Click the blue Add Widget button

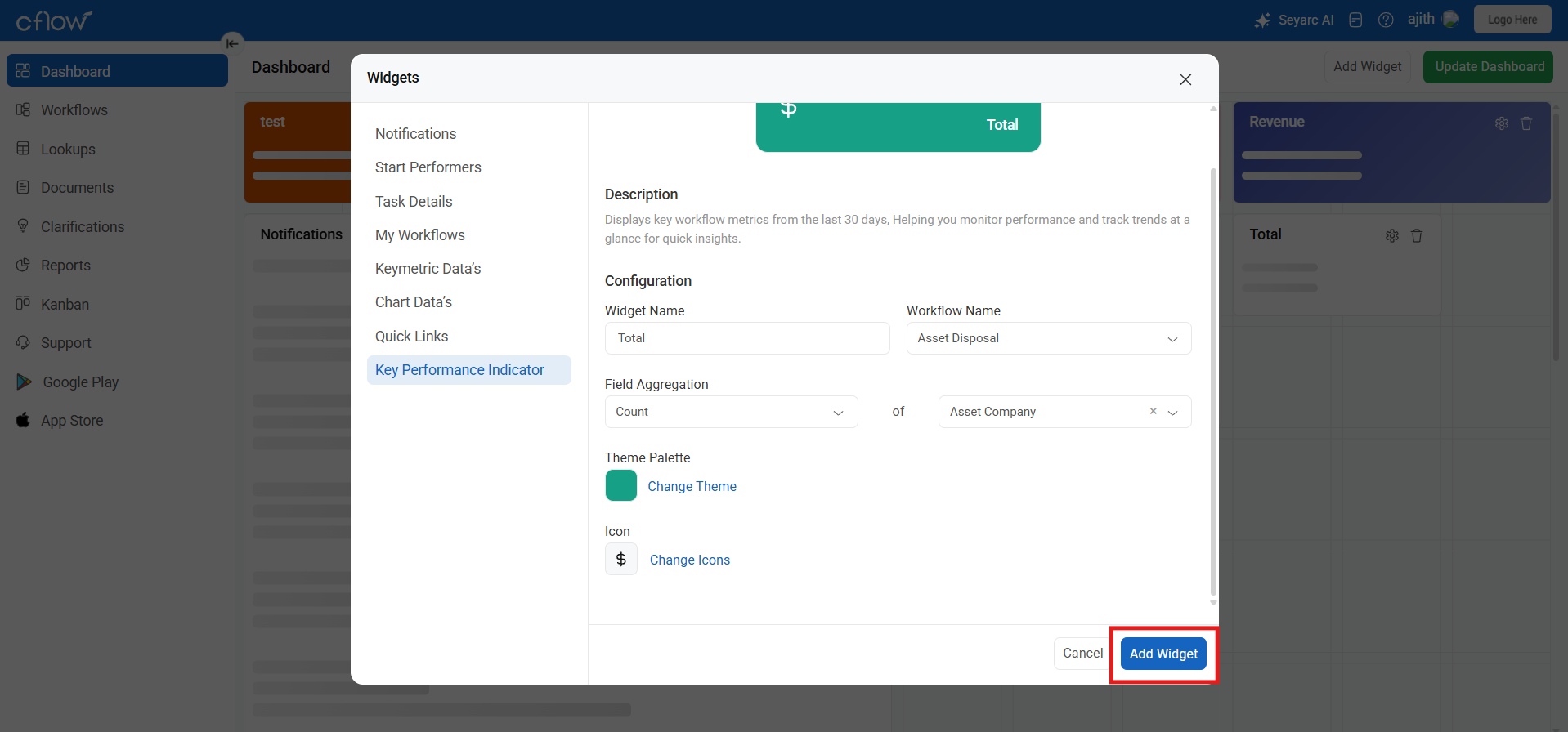tap(1163, 654)
